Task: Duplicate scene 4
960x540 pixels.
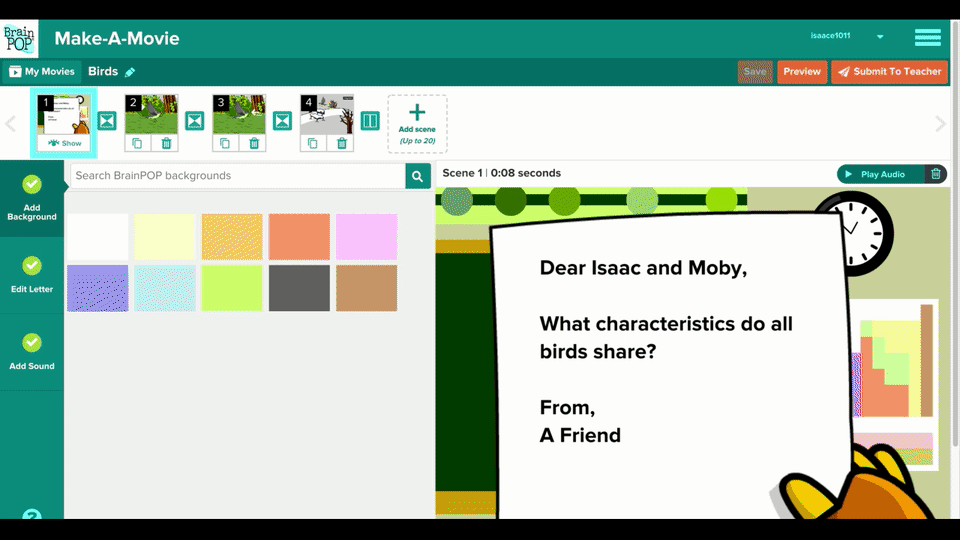Action: click(312, 143)
